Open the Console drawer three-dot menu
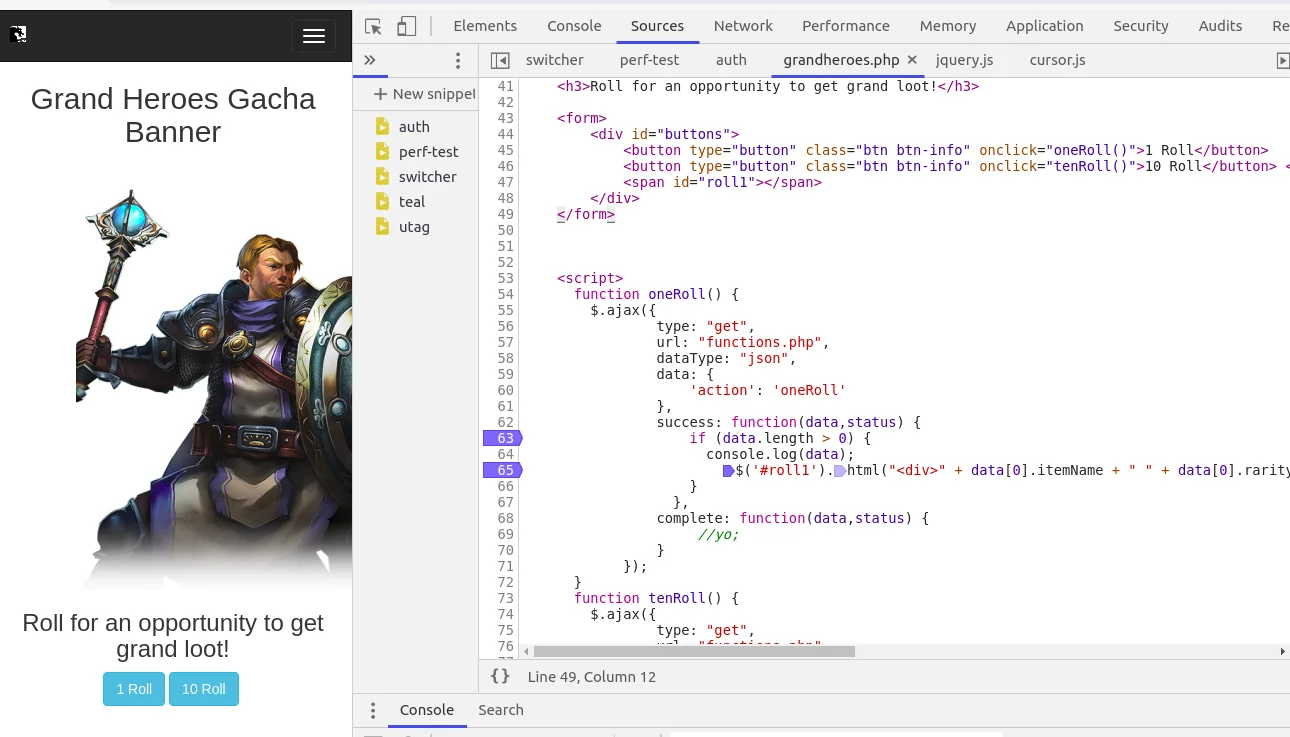 pos(373,710)
